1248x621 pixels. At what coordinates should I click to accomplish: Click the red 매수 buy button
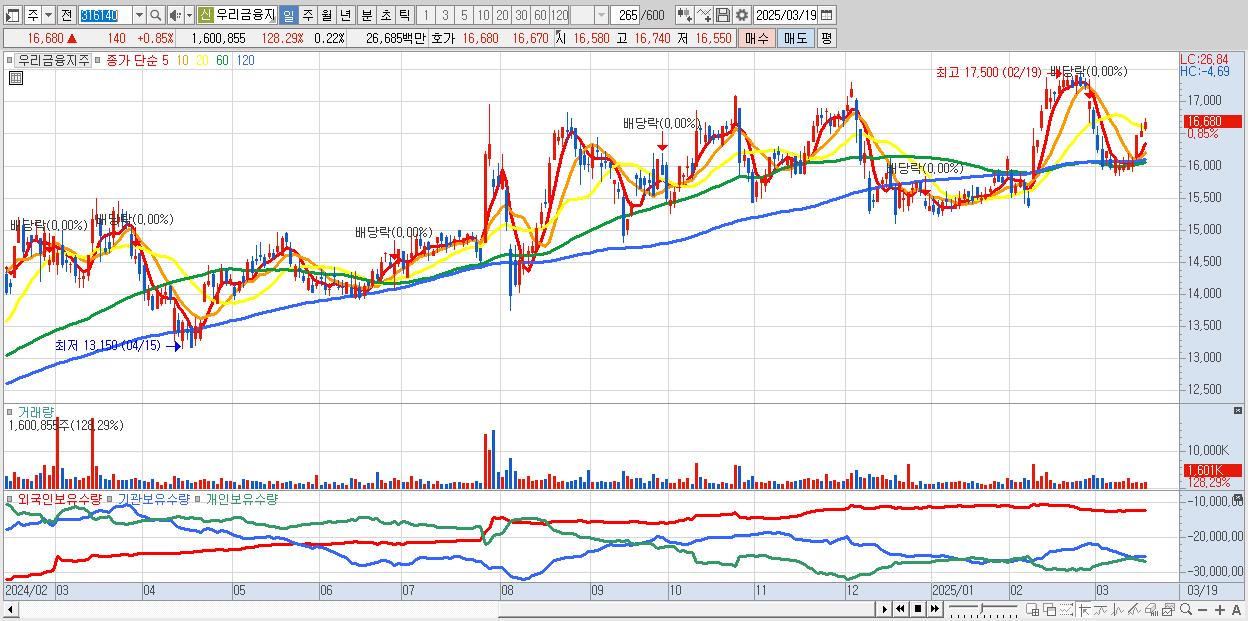pos(757,38)
